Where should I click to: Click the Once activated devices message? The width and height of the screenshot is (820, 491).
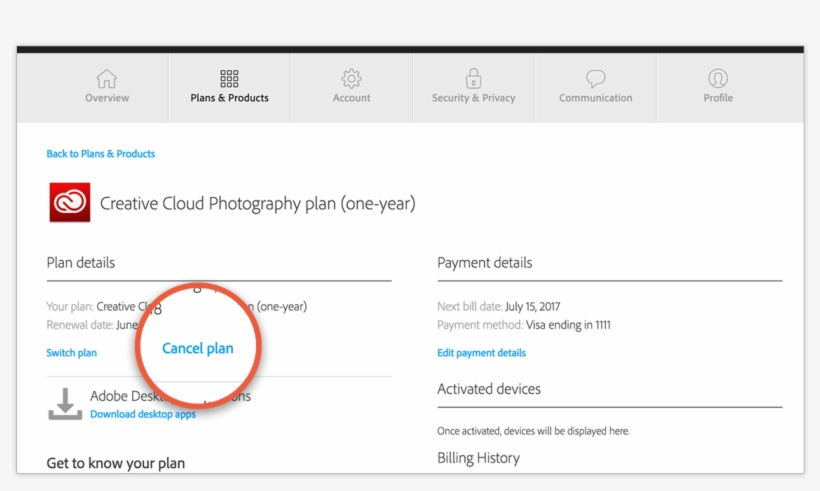pos(533,431)
